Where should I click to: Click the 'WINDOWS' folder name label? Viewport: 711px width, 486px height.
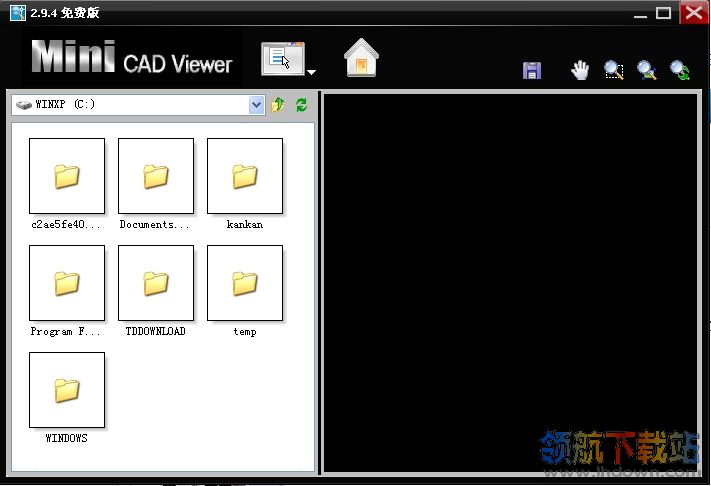(x=67, y=438)
